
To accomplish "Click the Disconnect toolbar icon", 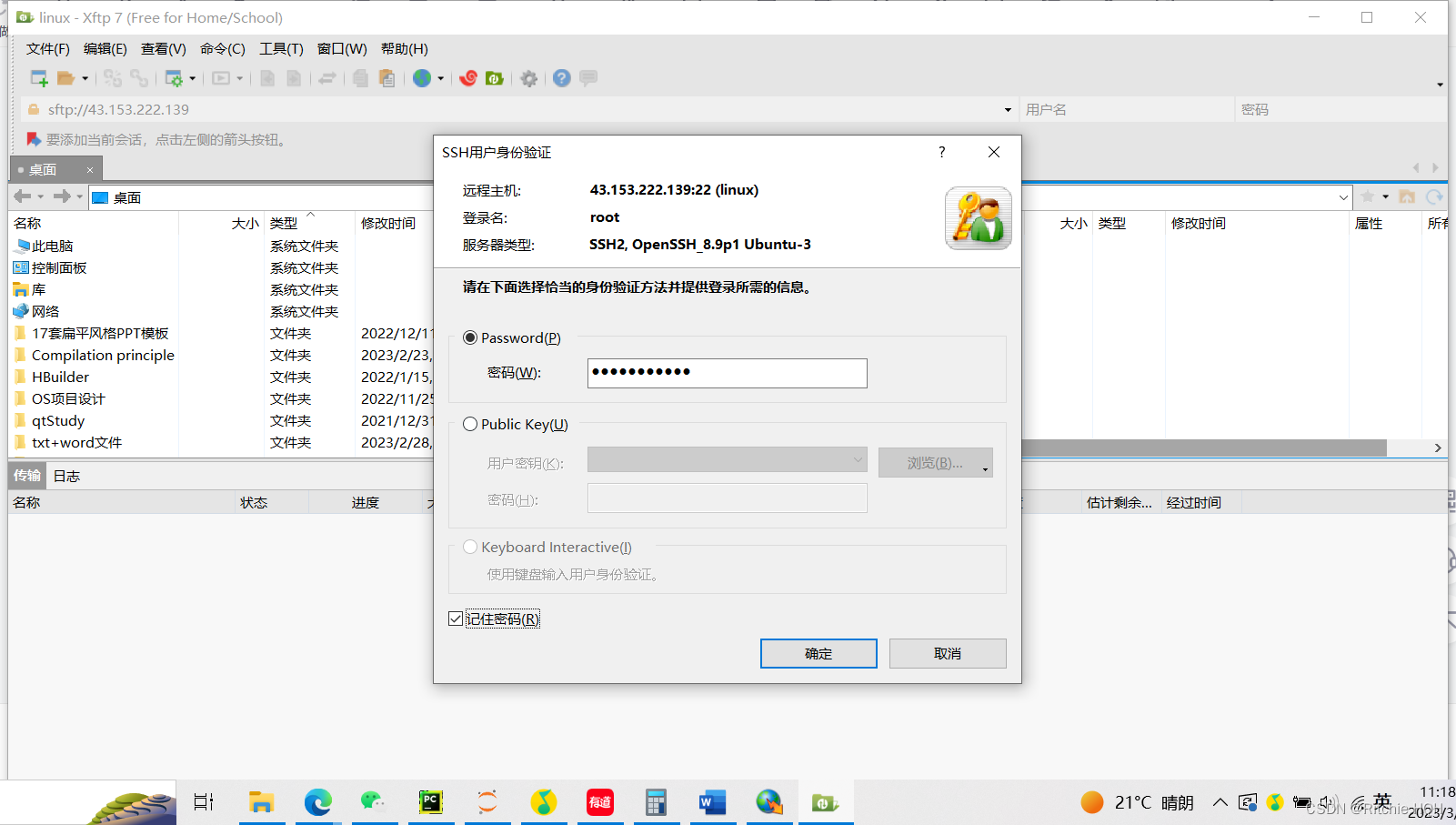I will (x=138, y=78).
